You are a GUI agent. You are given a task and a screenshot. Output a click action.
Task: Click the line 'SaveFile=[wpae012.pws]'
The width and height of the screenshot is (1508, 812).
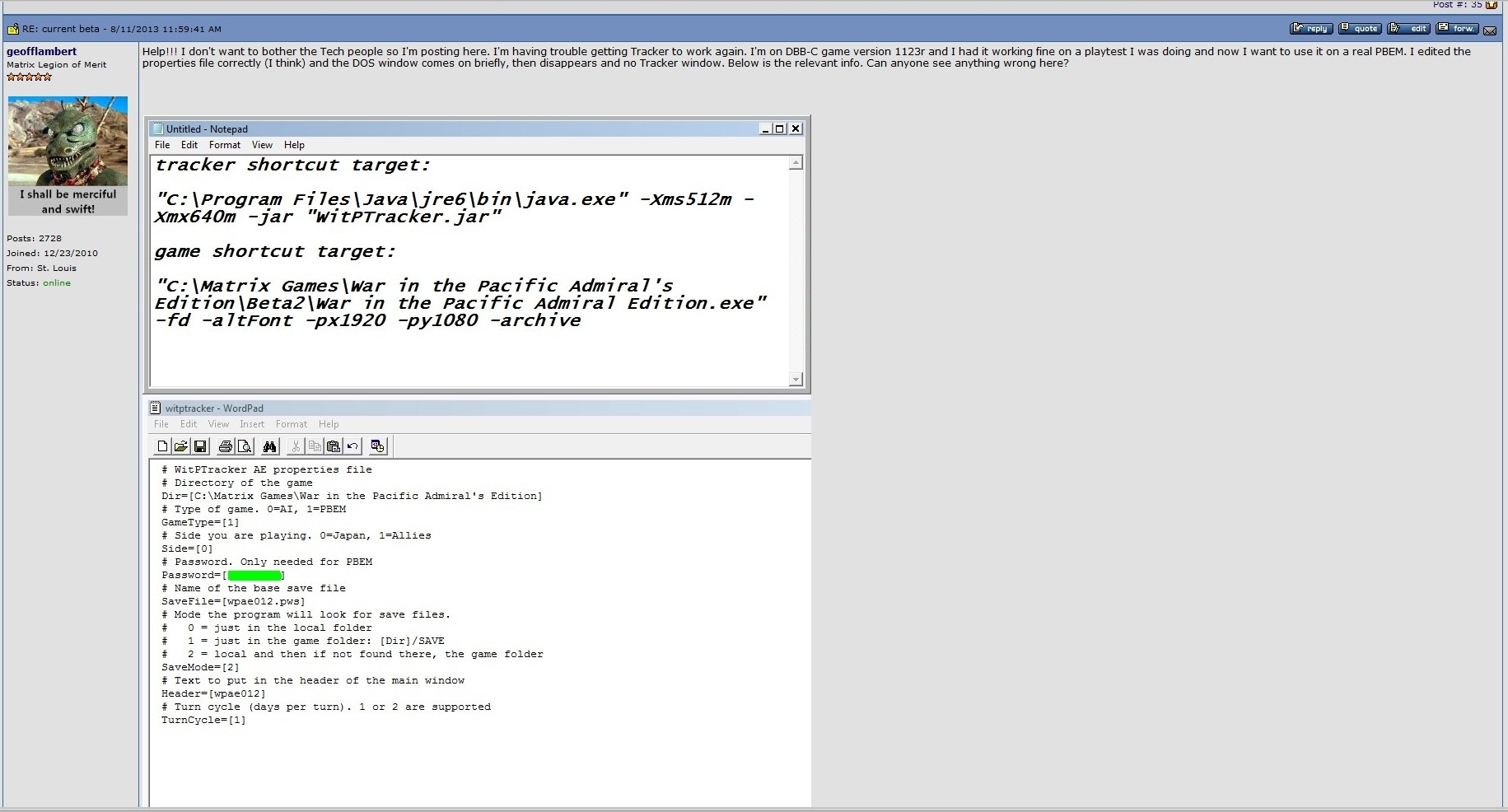(233, 601)
